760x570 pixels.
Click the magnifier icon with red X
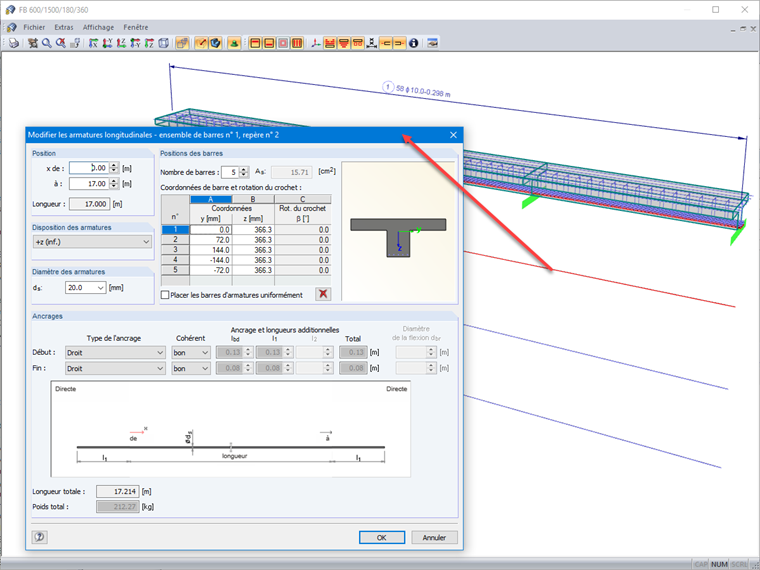[x=61, y=43]
